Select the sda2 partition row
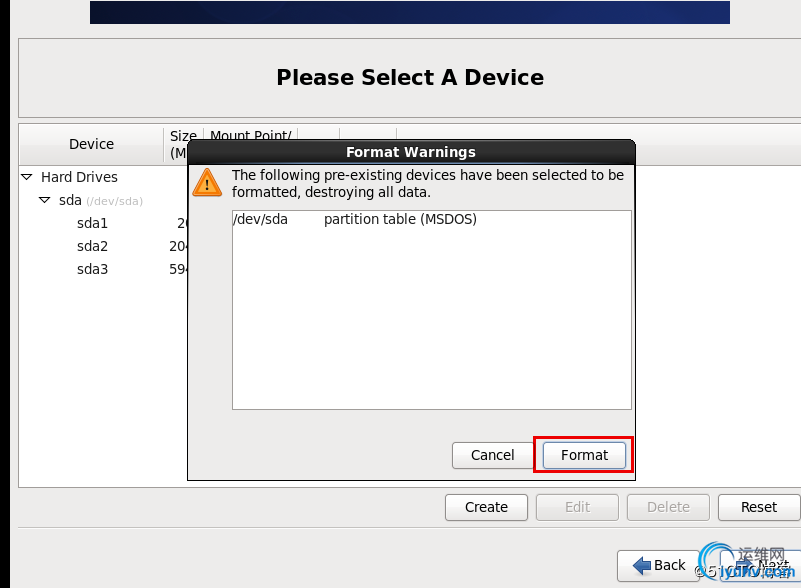The width and height of the screenshot is (801, 588). [92, 246]
